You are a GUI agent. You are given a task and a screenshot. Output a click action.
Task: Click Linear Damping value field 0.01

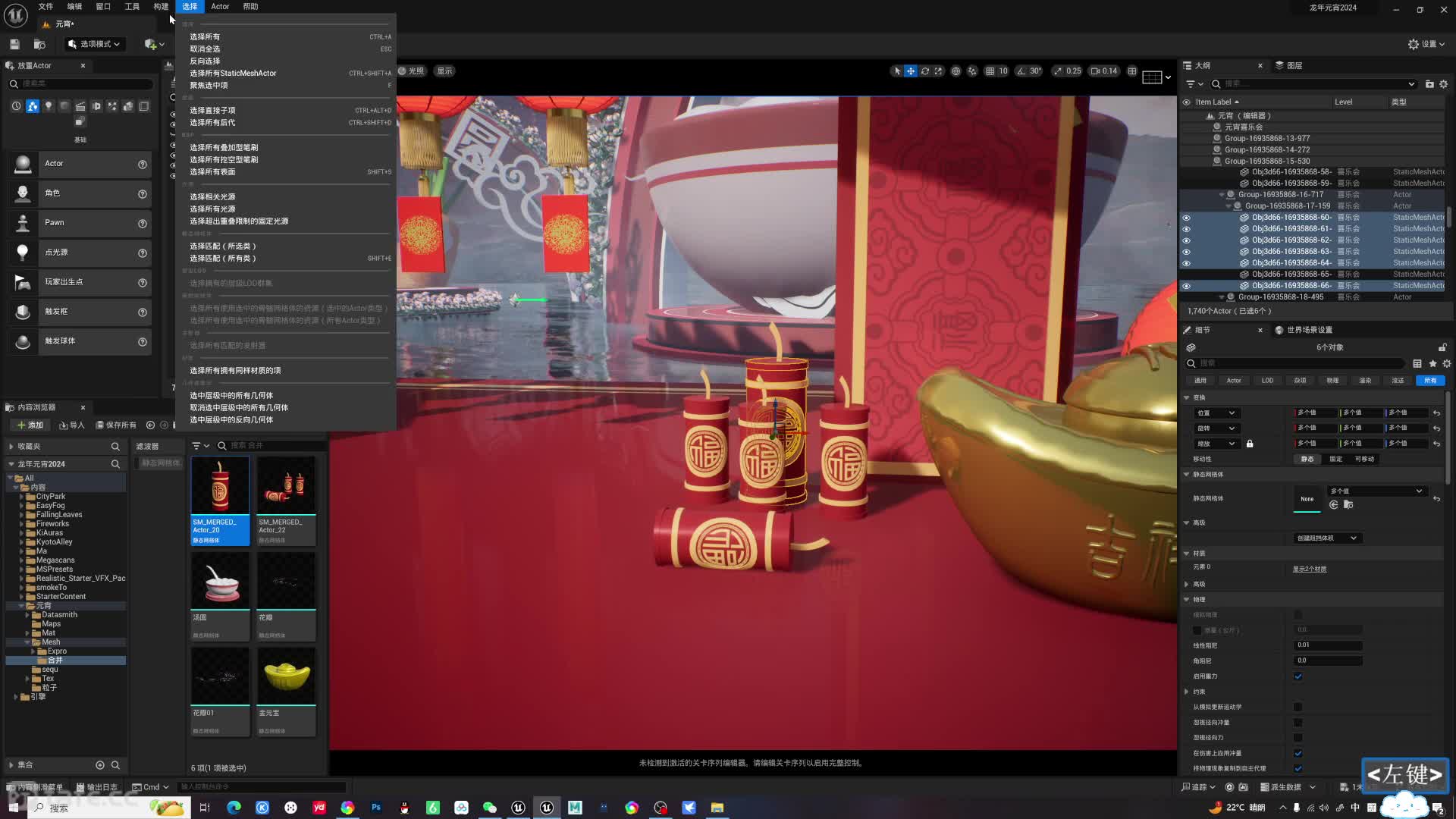coord(1328,645)
